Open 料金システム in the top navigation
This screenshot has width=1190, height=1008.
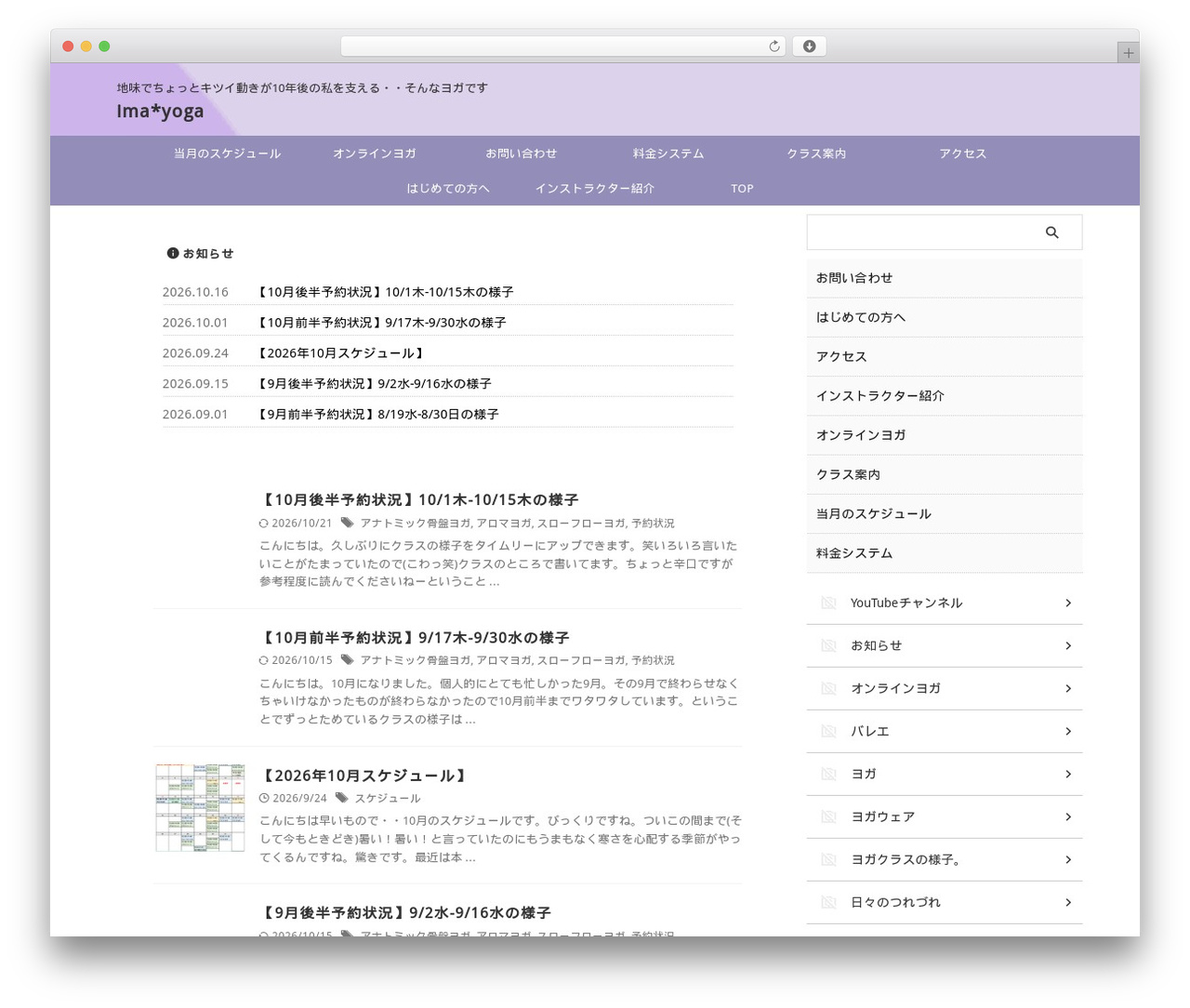pos(668,153)
